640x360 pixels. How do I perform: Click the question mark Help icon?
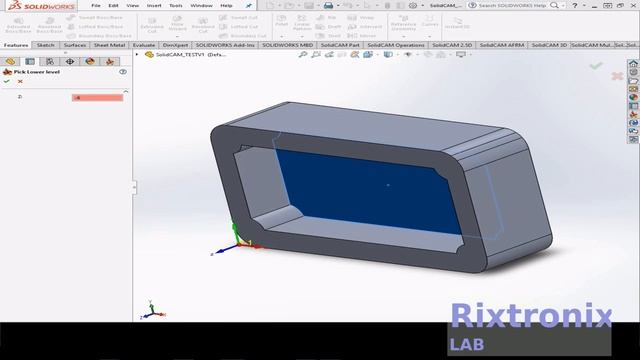(x=575, y=5)
